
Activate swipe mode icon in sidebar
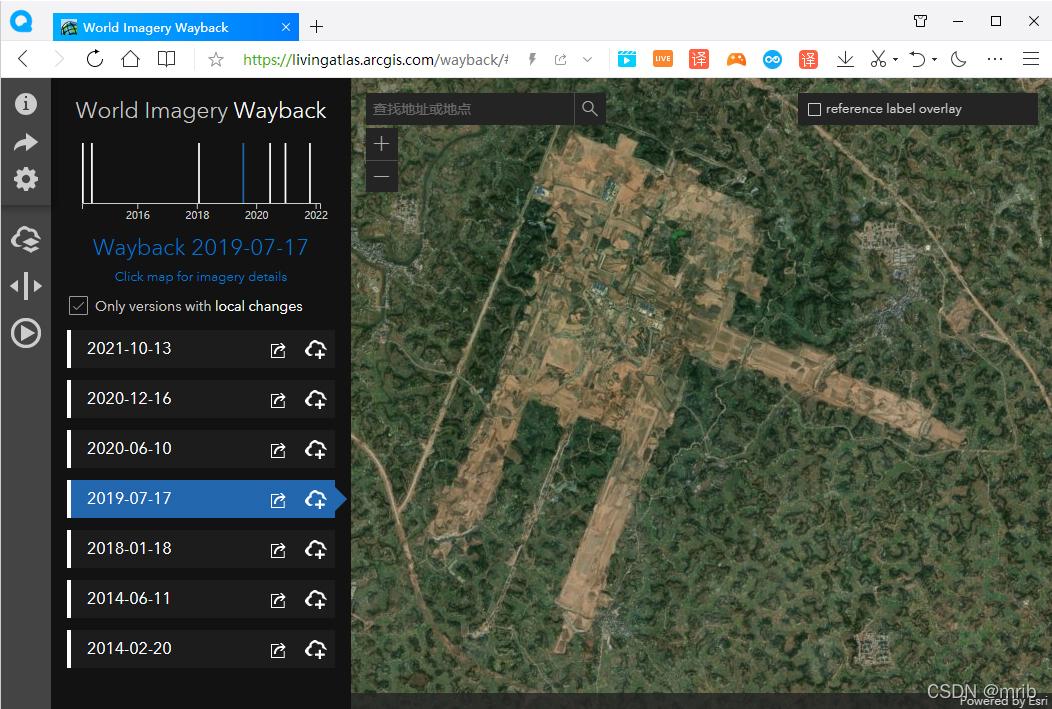tap(25, 286)
